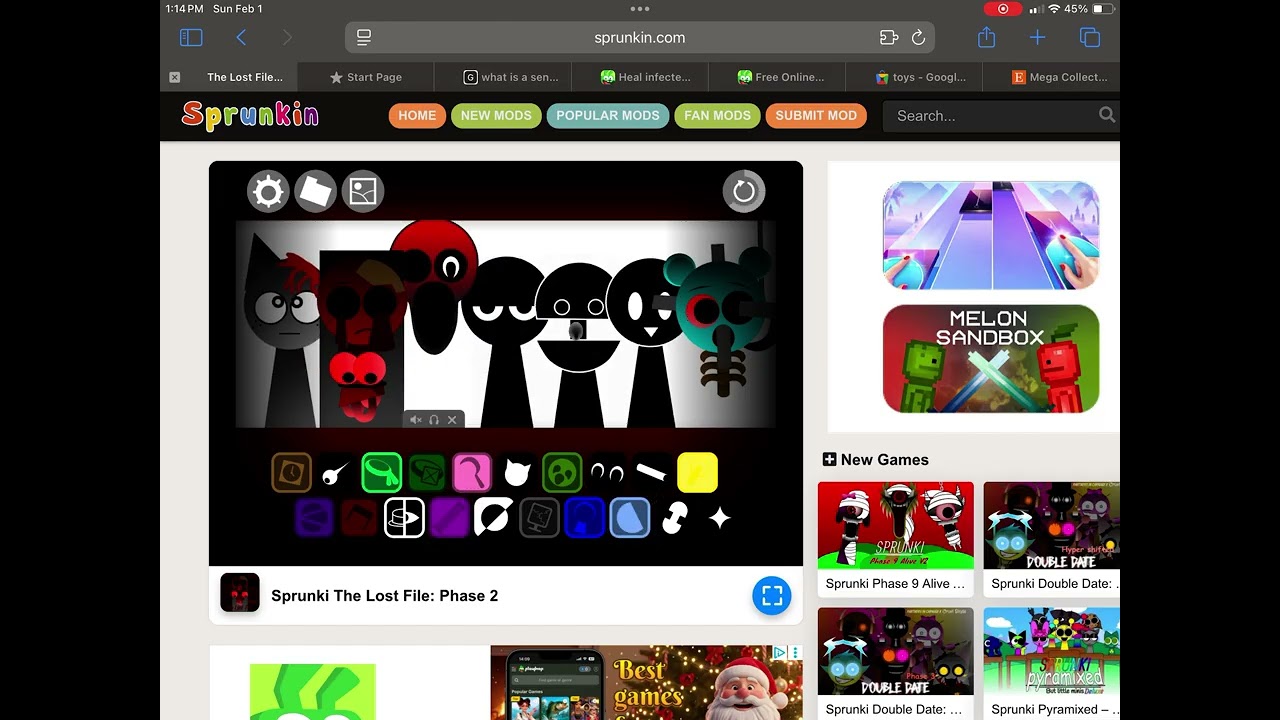Screen dimensions: 1280x720
Task: Switch to the 'Free Online...' tab
Action: coord(781,77)
